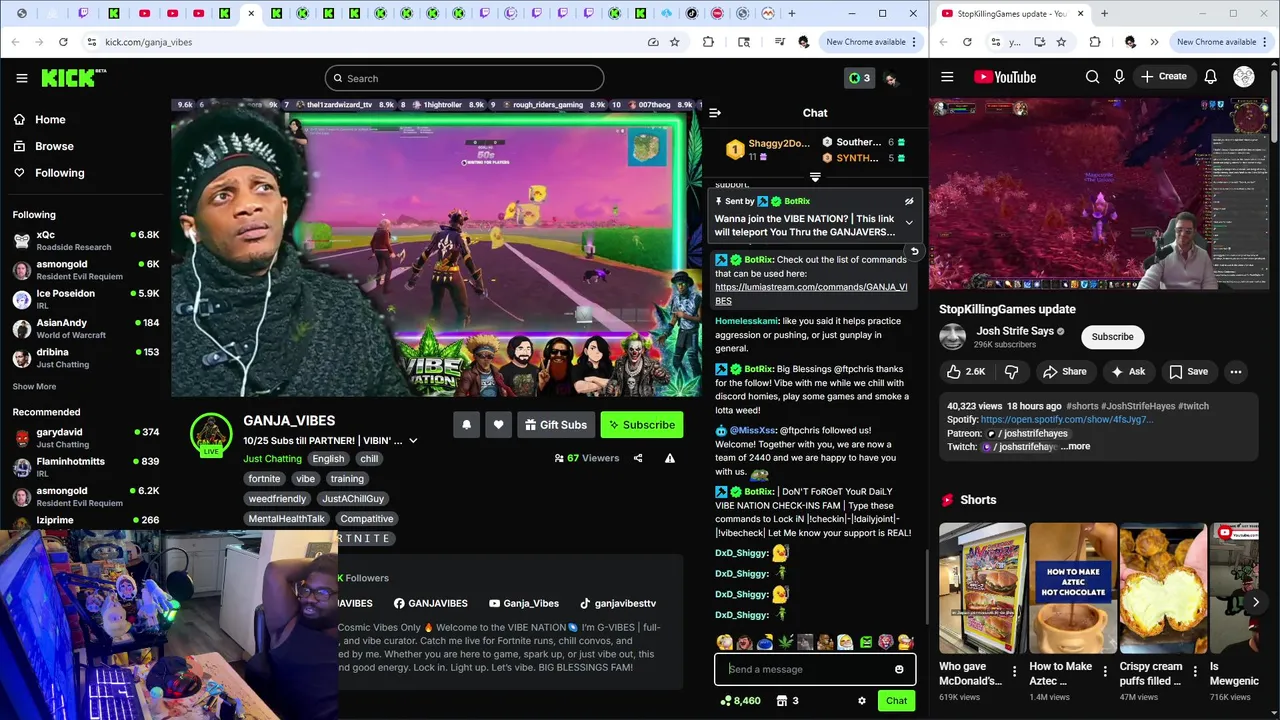1280x720 pixels.
Task: Share the GANJA_VIBES stream
Action: click(638, 458)
